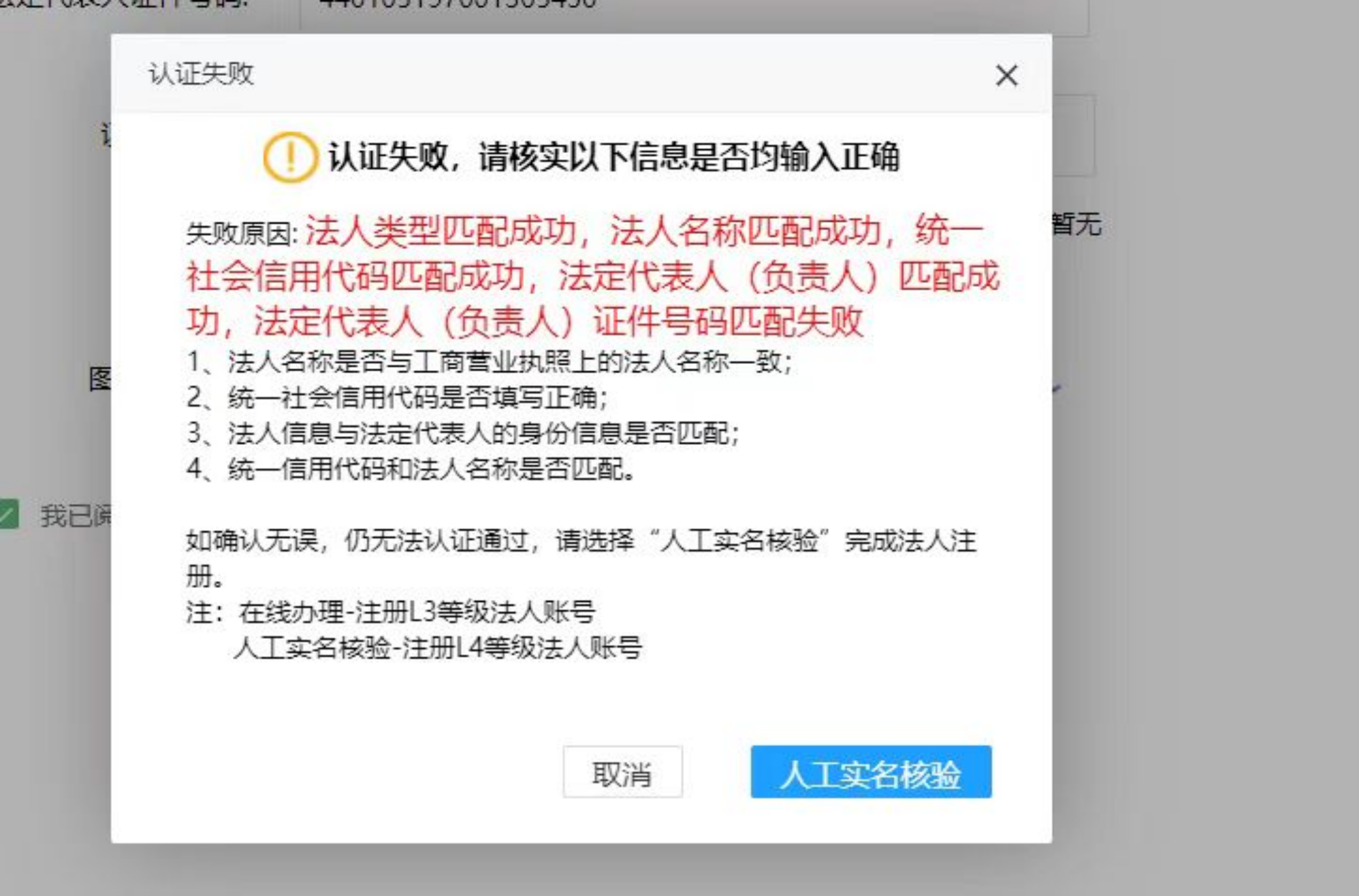Select item 4 统一信用代码和法人名称是否匹配
This screenshot has height=896, width=1359.
411,469
